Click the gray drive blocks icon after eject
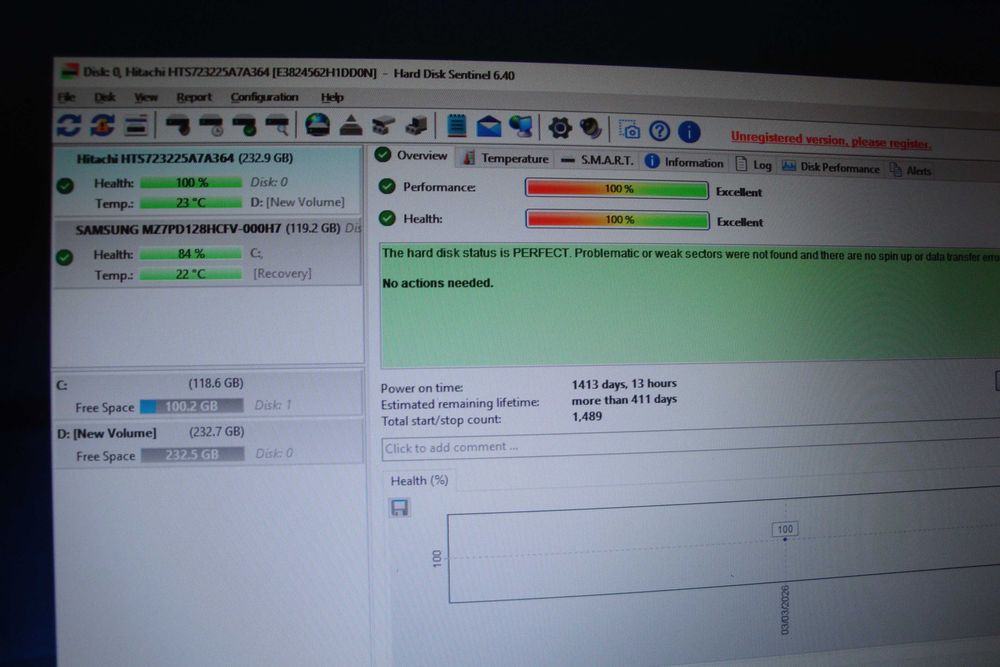This screenshot has height=667, width=1000. [x=383, y=126]
